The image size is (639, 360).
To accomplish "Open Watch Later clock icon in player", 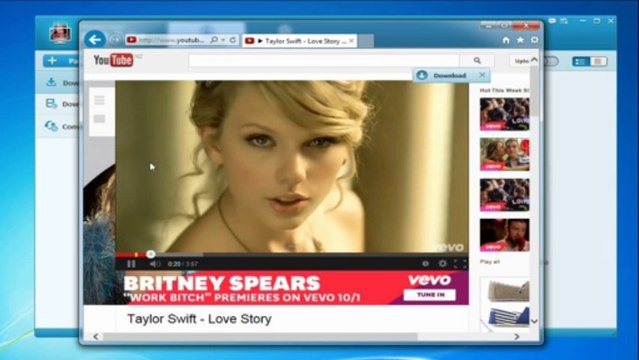I will coord(425,264).
